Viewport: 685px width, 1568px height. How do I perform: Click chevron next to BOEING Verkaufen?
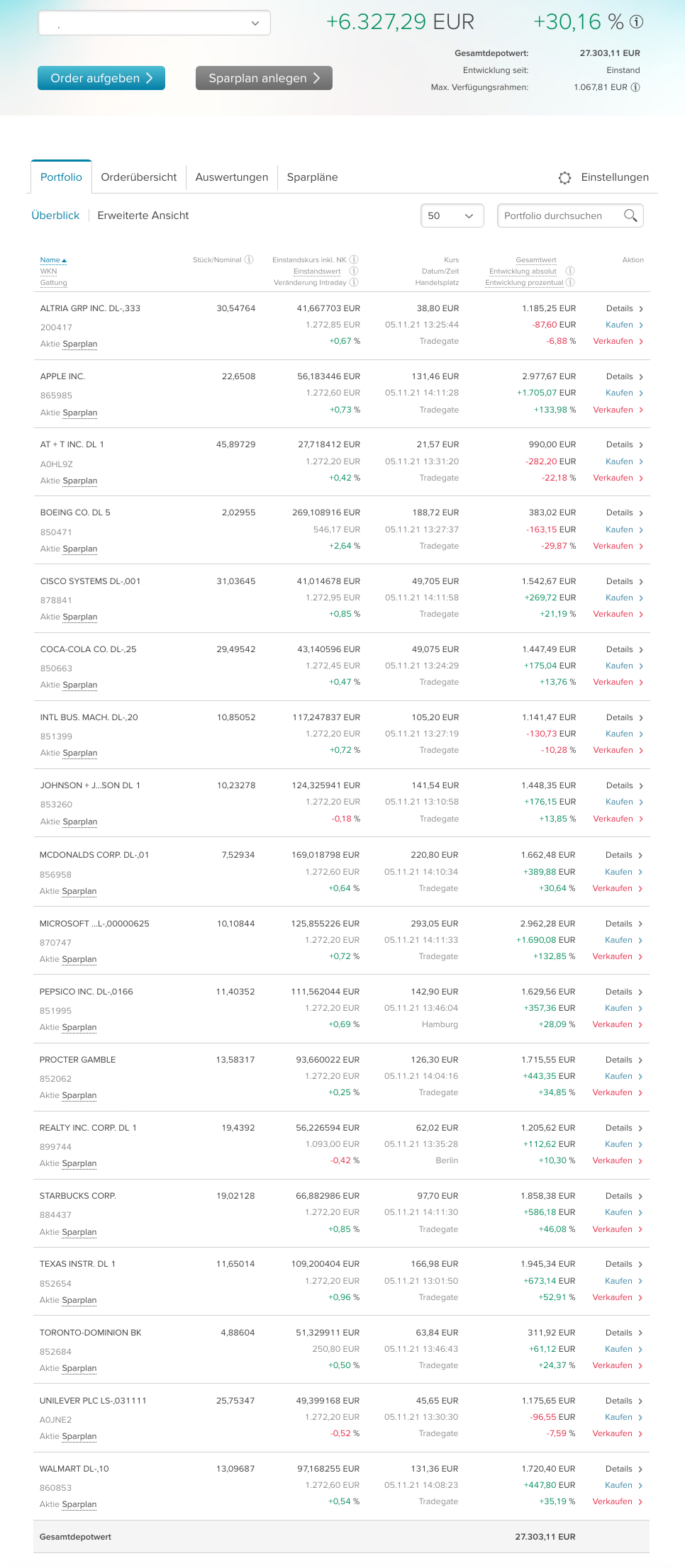pos(641,547)
